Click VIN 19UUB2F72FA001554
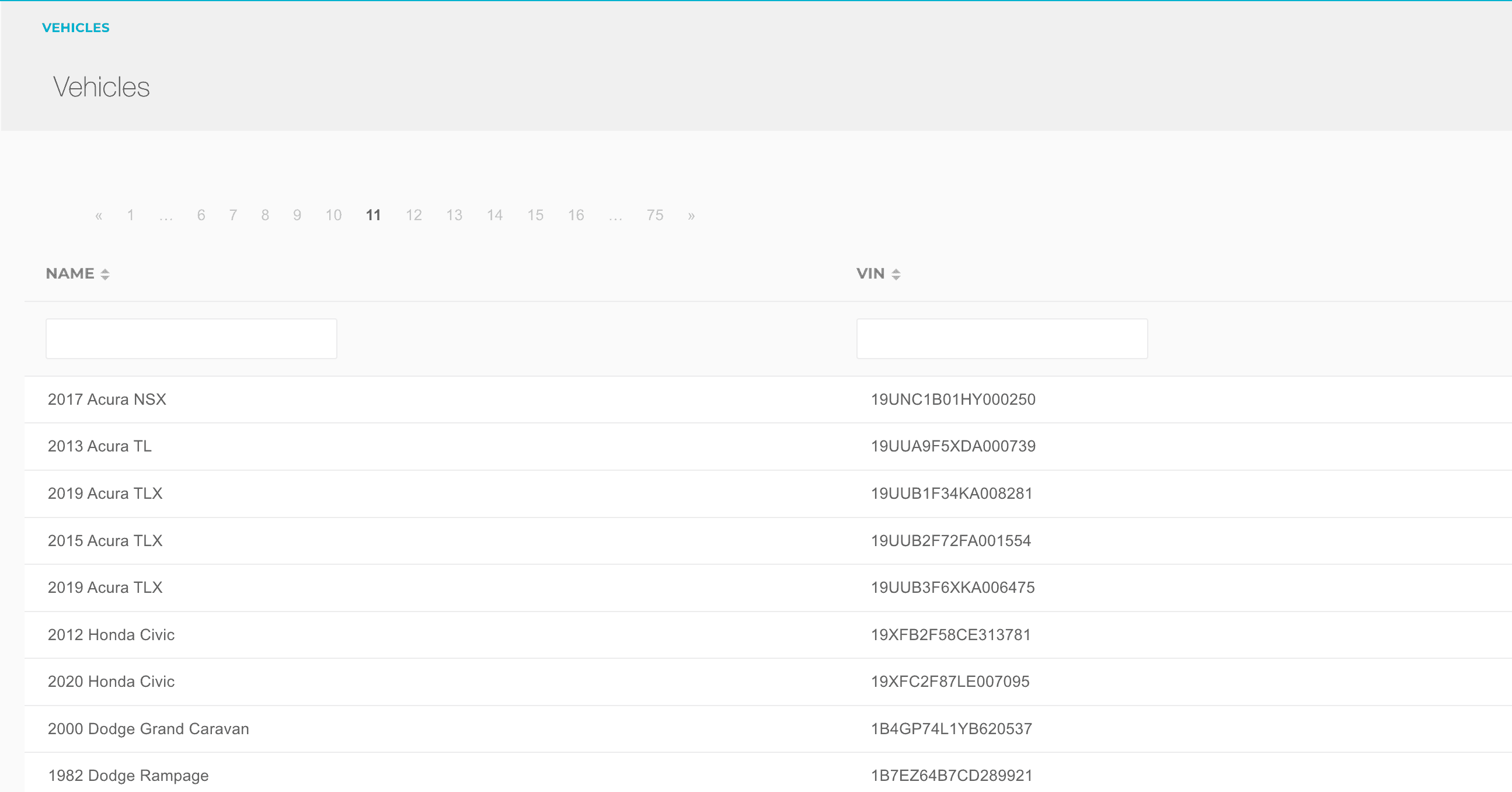 click(x=950, y=541)
